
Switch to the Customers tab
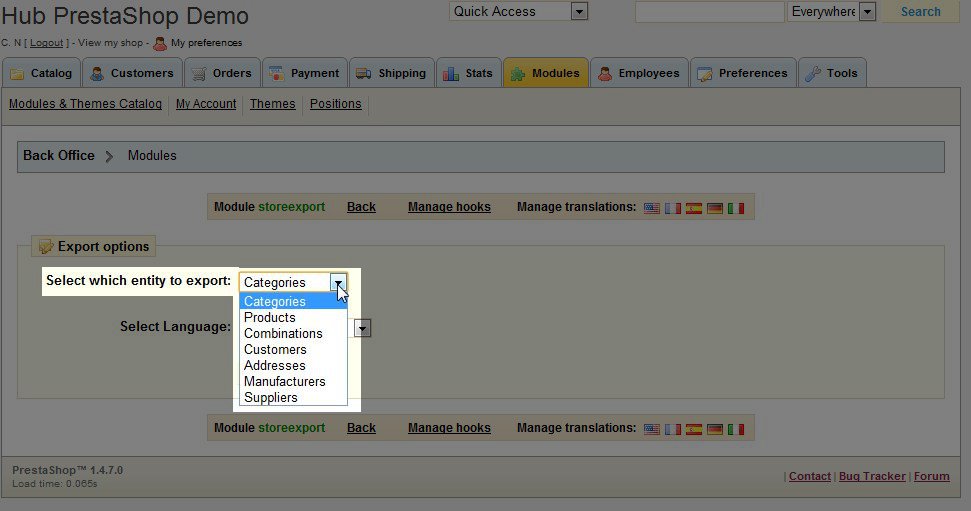pos(132,73)
